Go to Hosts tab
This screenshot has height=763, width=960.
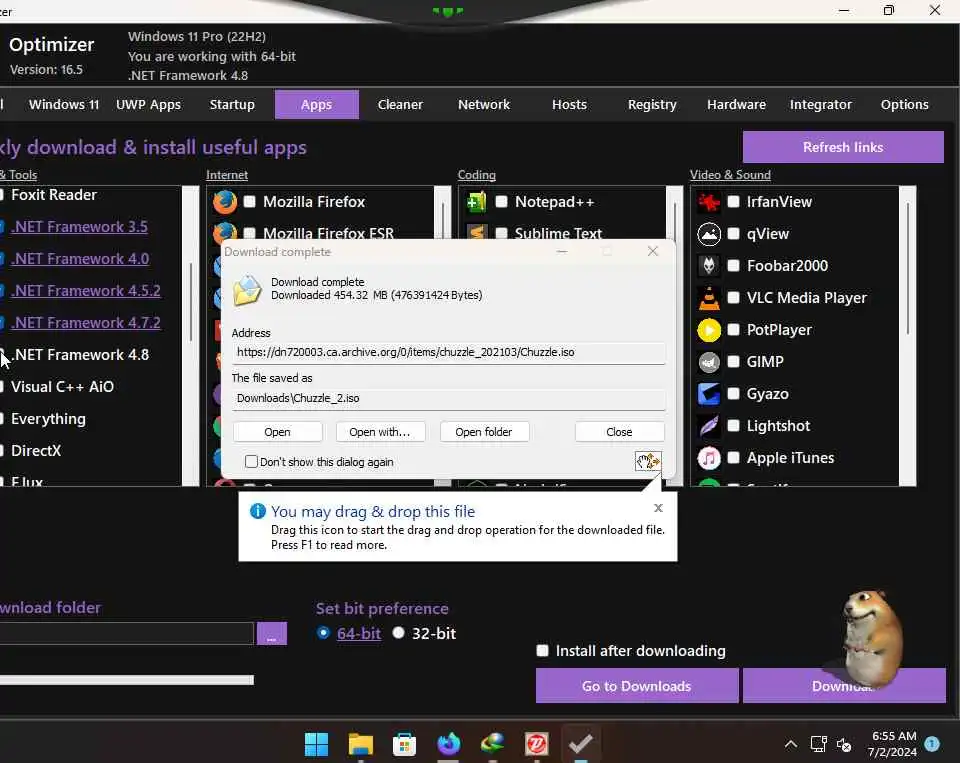click(x=569, y=105)
